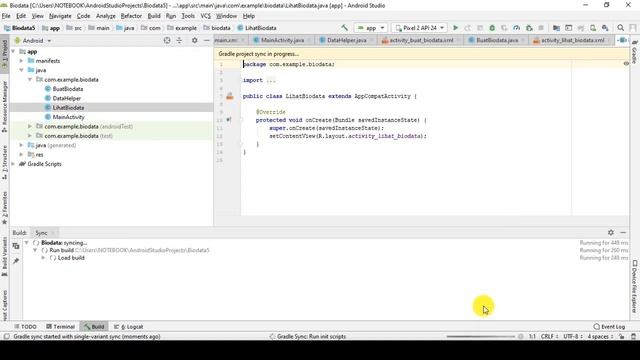Image resolution: width=640 pixels, height=360 pixels.
Task: Open the Navigate menu
Action: (60, 16)
